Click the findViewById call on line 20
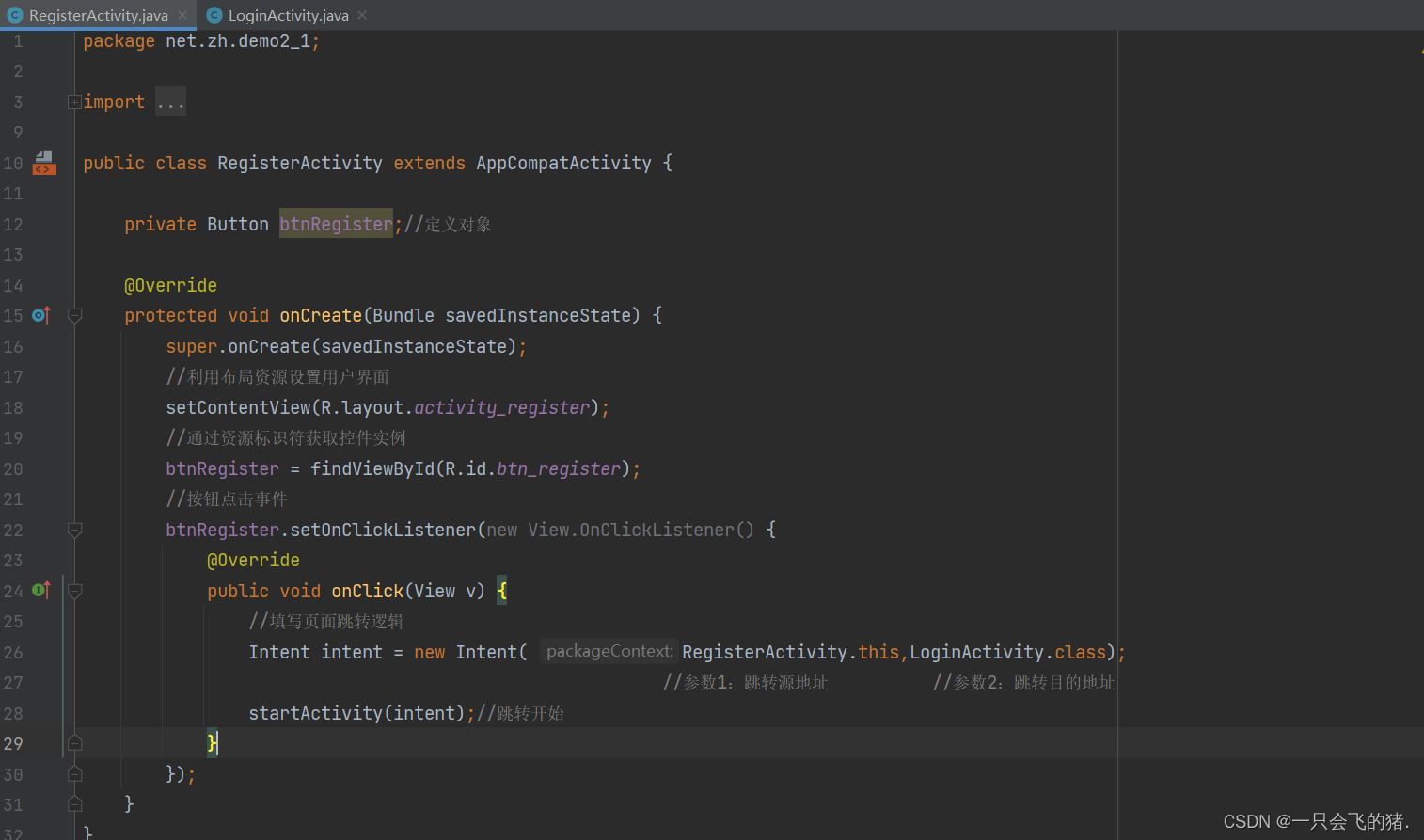Image resolution: width=1424 pixels, height=840 pixels. coord(372,468)
